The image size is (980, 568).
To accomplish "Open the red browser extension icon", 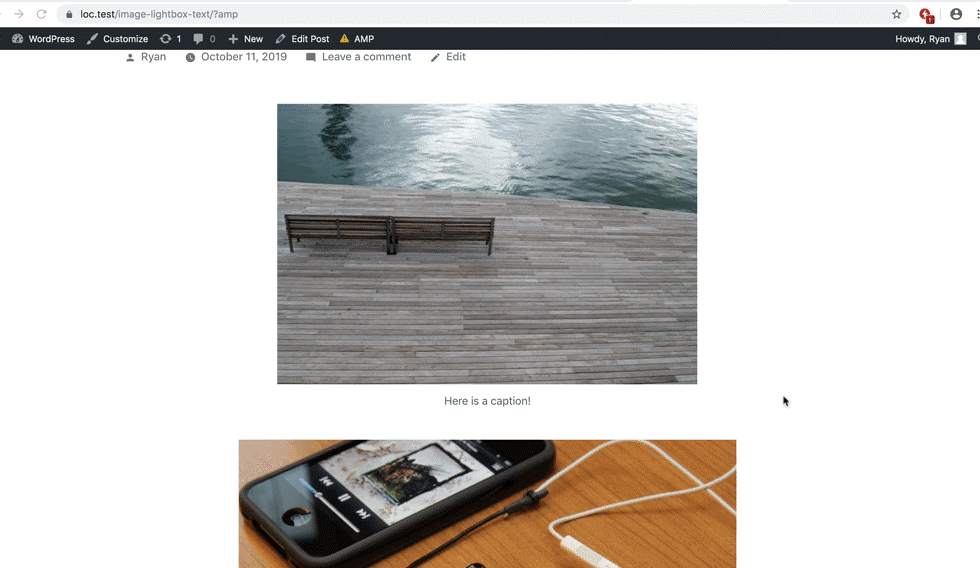I will point(926,15).
